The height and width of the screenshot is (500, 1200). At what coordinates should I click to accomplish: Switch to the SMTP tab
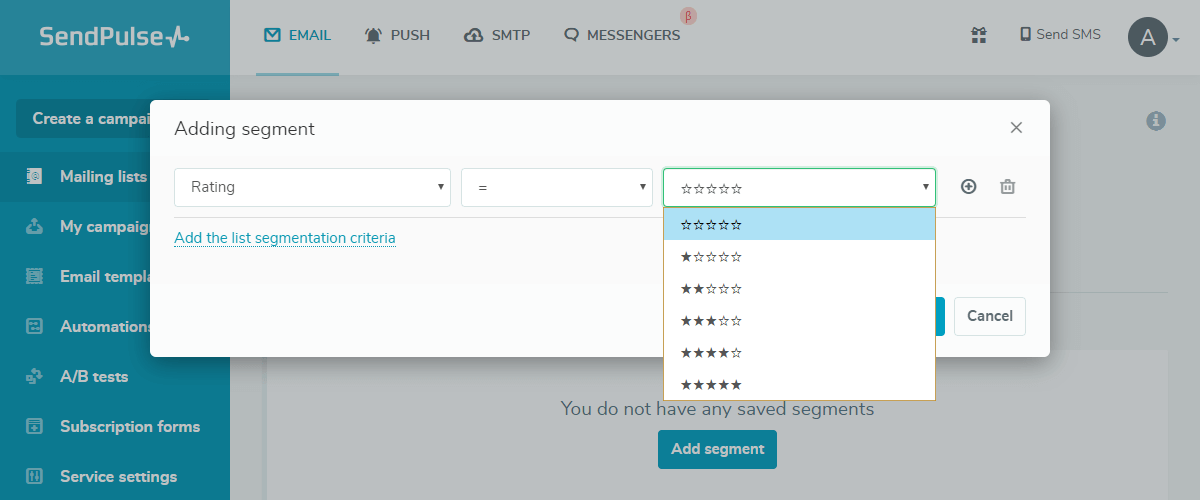497,36
